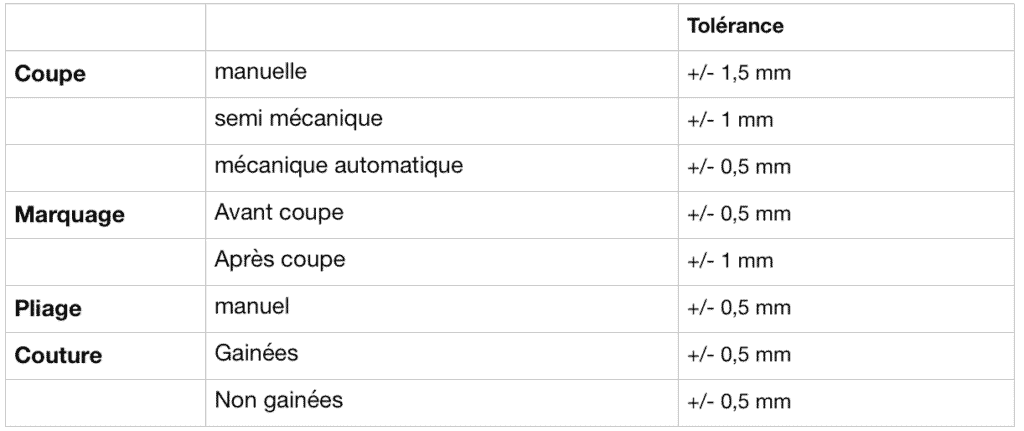
Task: Select the tolerance value for mécanique automatique
Action: pyautogui.click(x=741, y=167)
